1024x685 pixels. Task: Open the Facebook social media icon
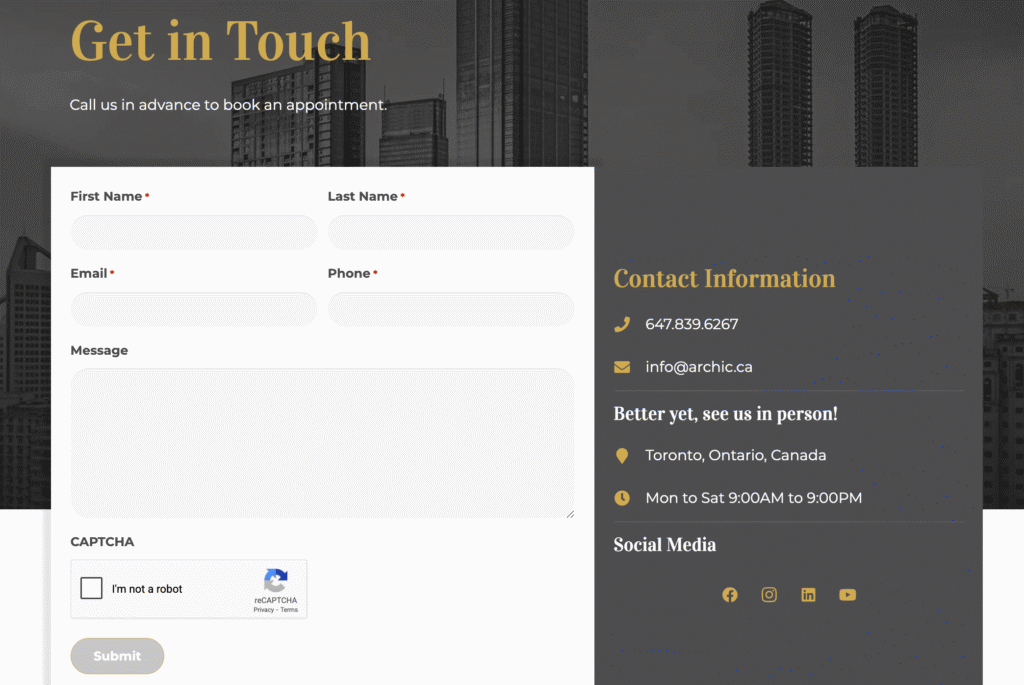coord(729,595)
